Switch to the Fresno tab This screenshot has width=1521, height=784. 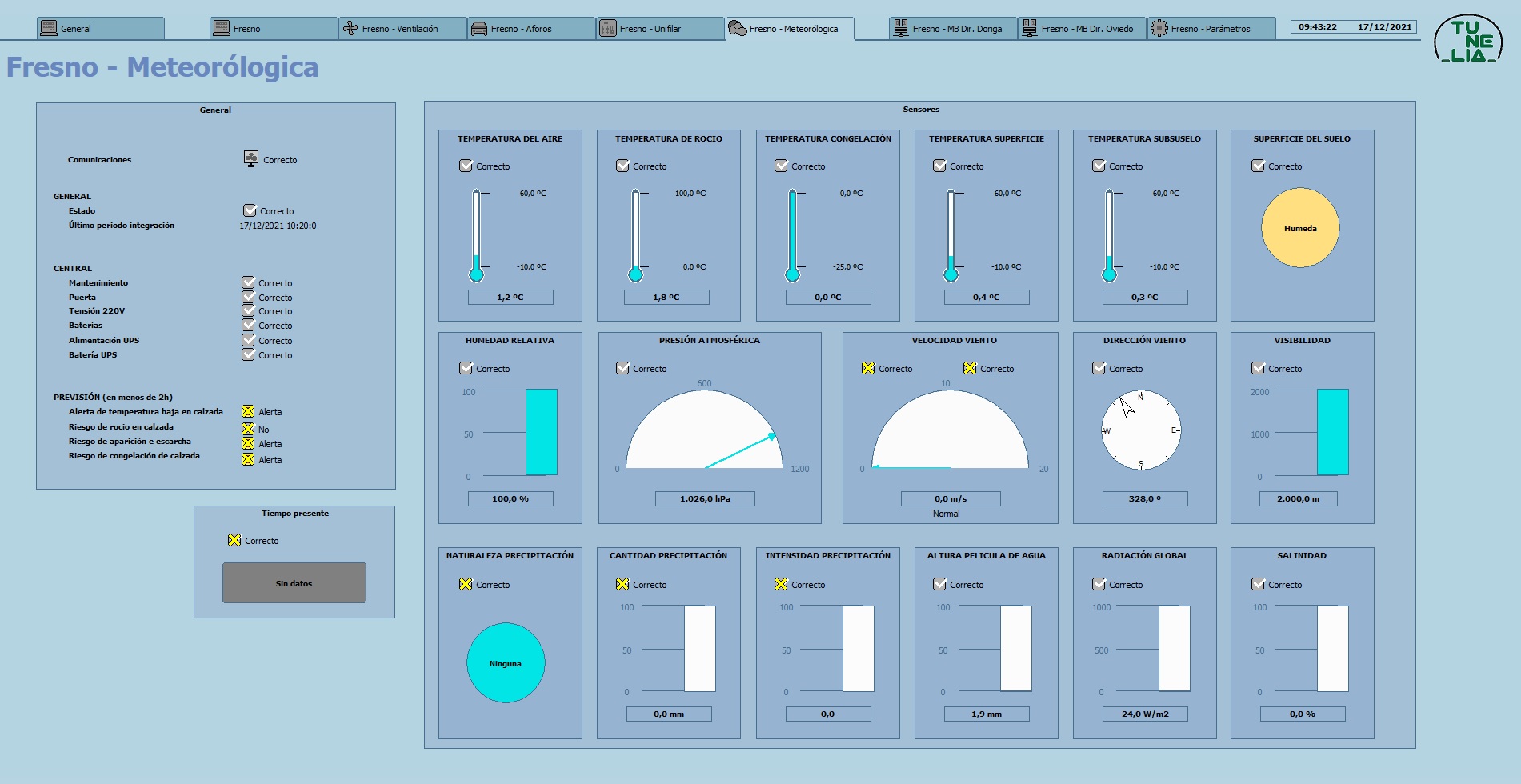[274, 29]
